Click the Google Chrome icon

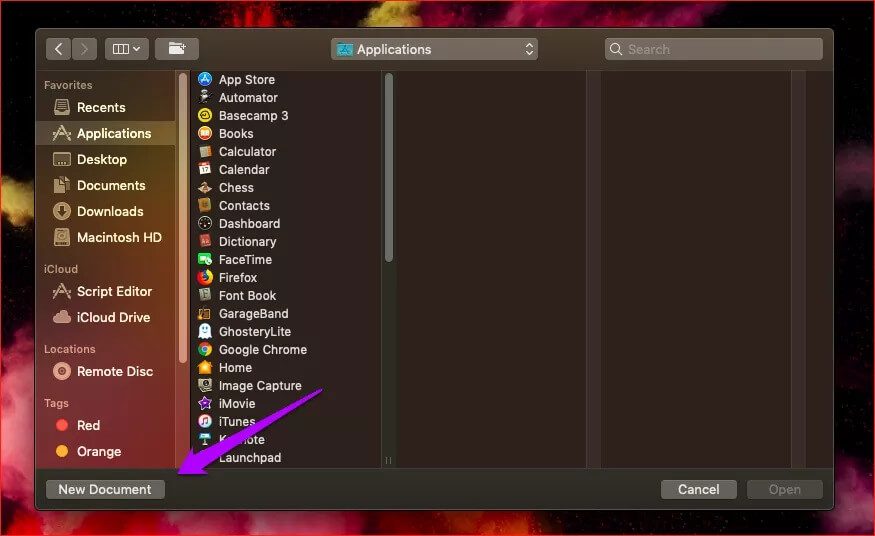point(205,349)
